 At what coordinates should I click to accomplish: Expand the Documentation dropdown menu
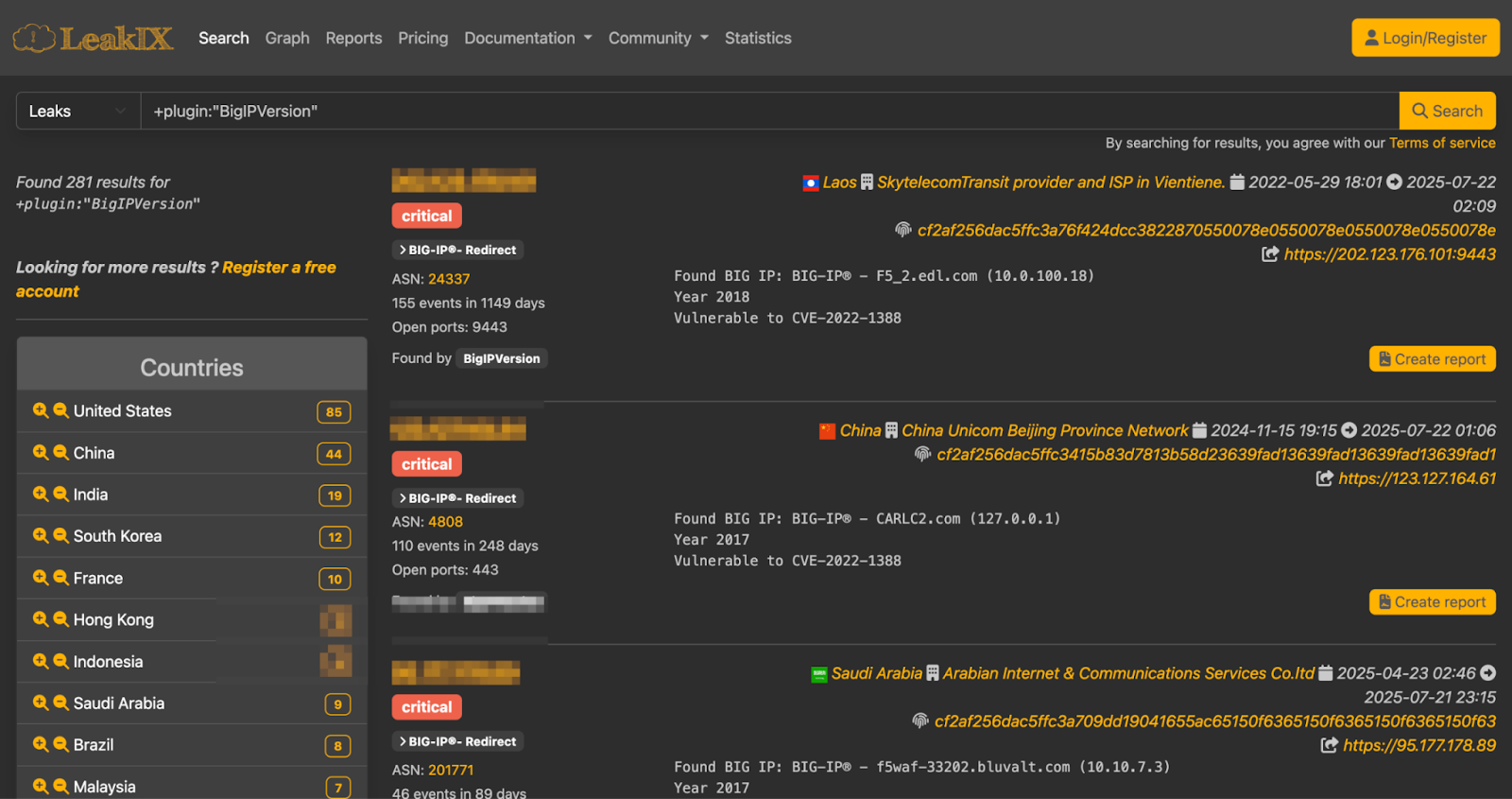pyautogui.click(x=527, y=38)
